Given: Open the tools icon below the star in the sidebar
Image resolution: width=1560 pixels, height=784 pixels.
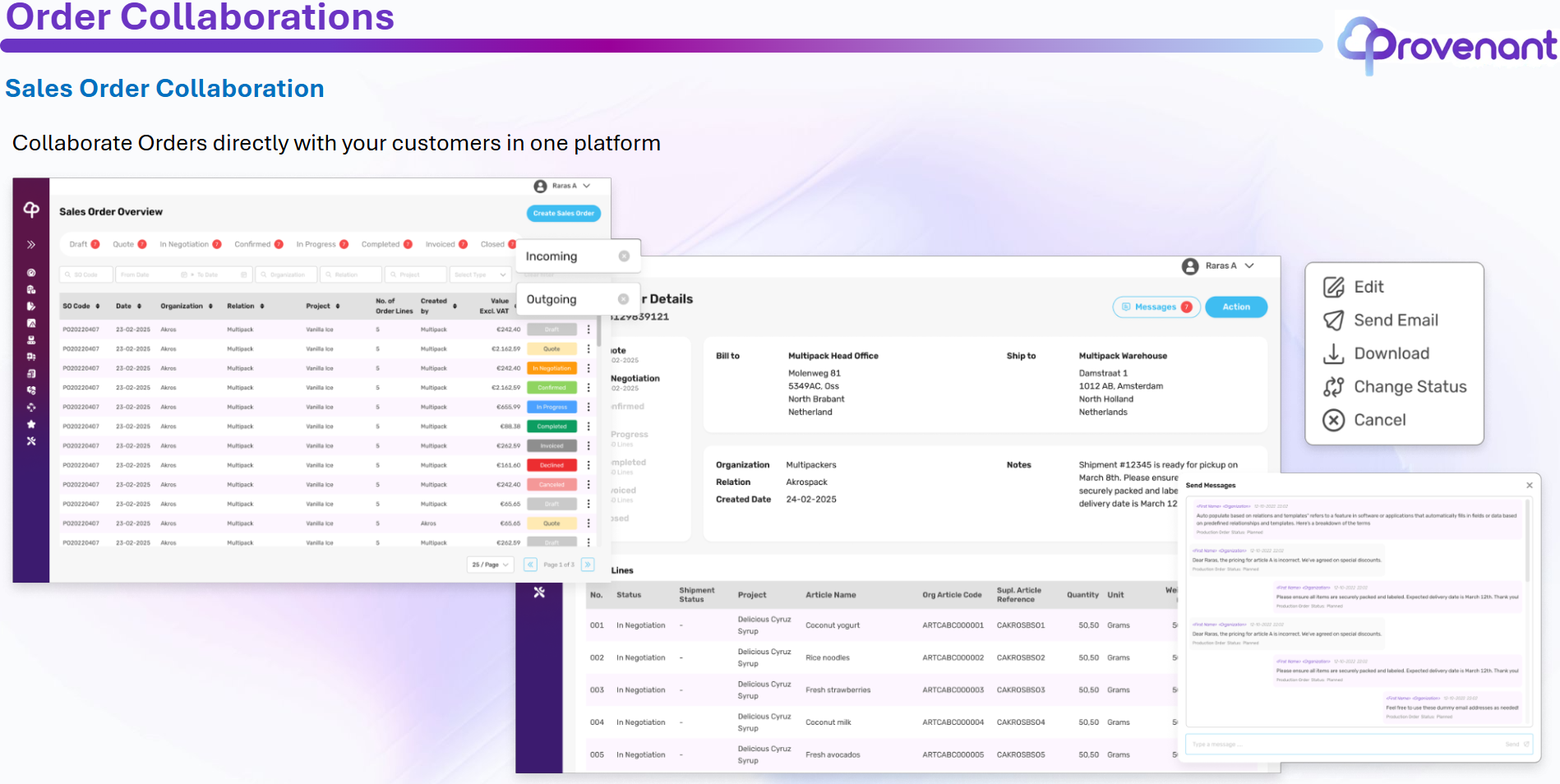Looking at the screenshot, I should pos(31,441).
